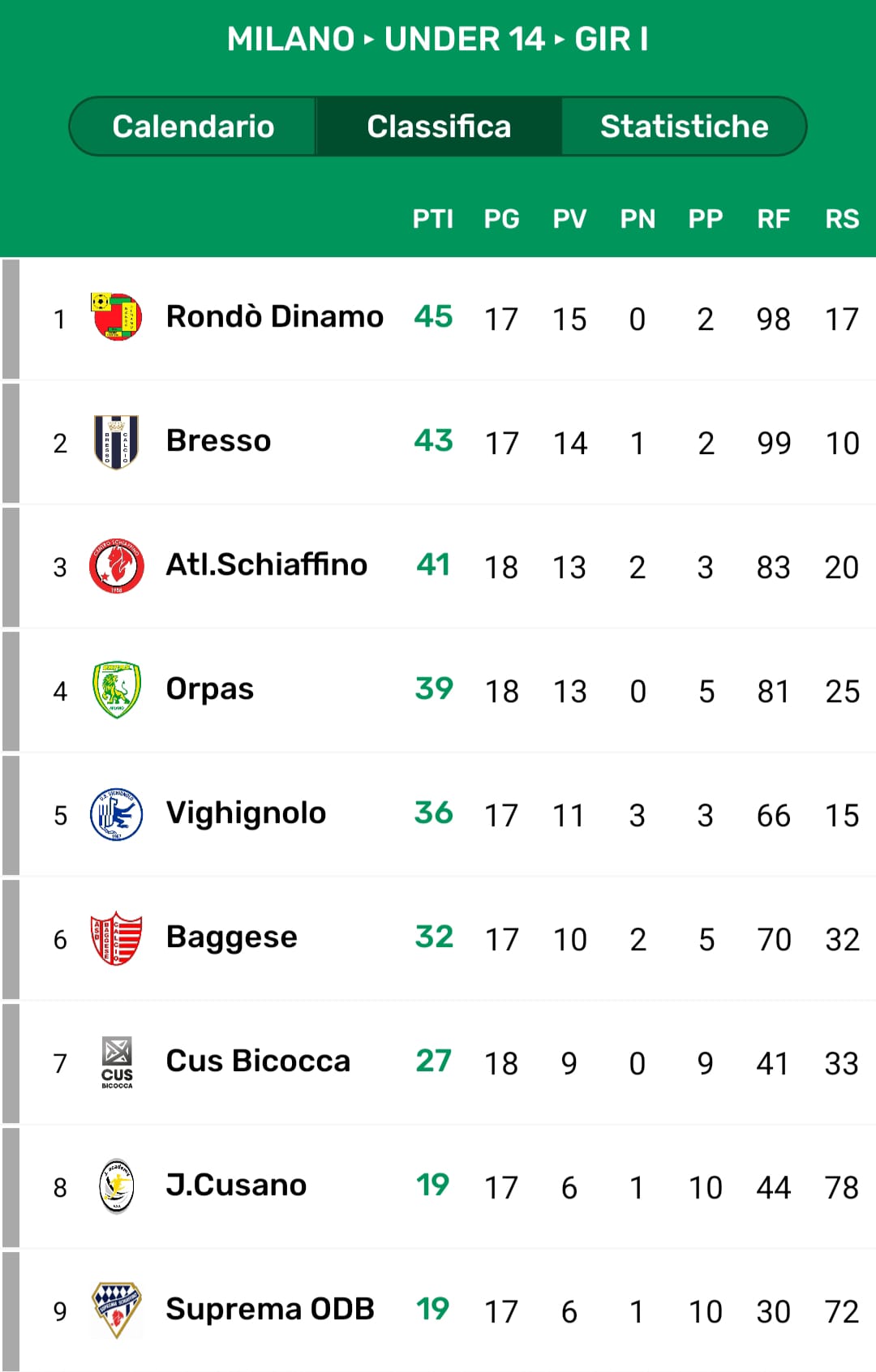
Task: Tap UNDER 14 in the breadcrumb
Action: (464, 39)
